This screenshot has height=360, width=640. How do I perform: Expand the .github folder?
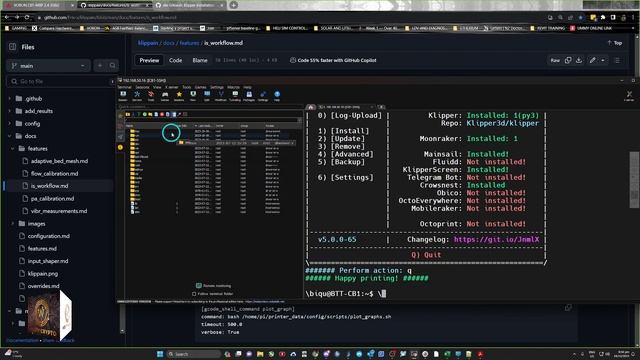click(x=10, y=98)
